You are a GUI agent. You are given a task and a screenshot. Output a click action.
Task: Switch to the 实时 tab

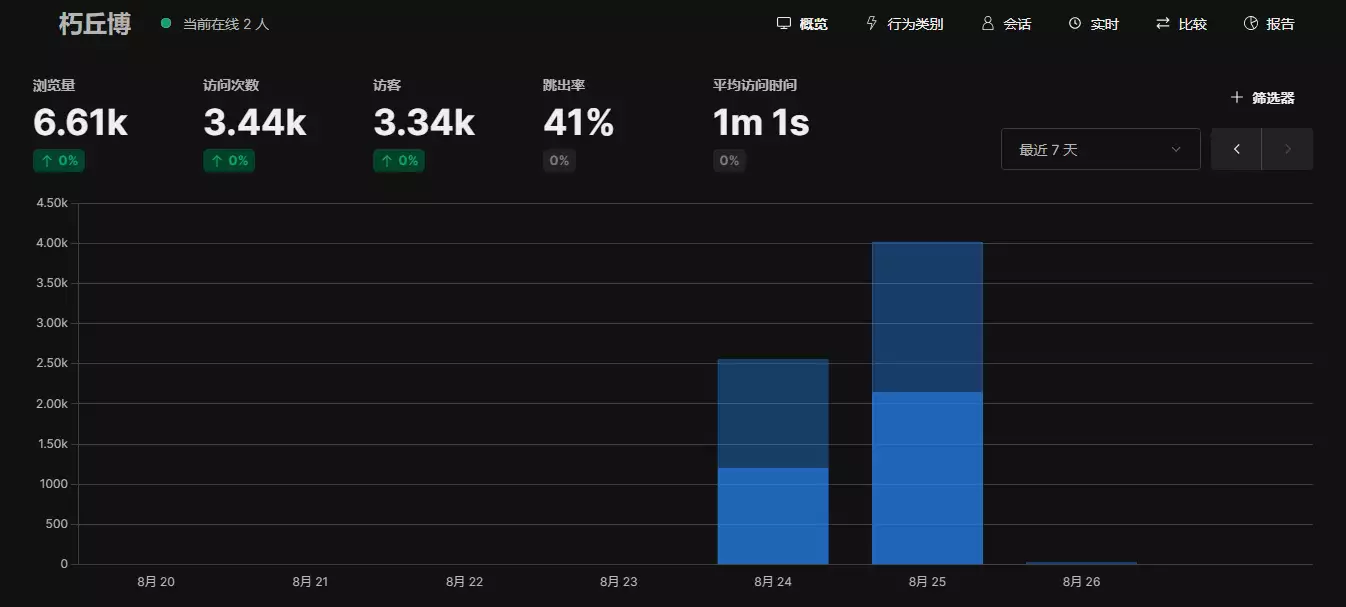coord(1104,23)
